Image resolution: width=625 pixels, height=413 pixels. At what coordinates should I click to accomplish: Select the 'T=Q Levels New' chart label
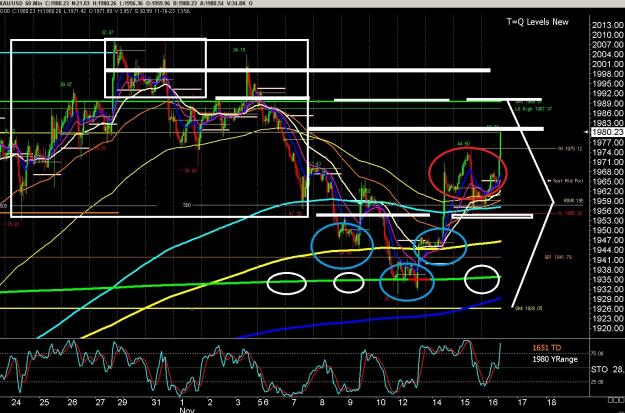(x=537, y=22)
